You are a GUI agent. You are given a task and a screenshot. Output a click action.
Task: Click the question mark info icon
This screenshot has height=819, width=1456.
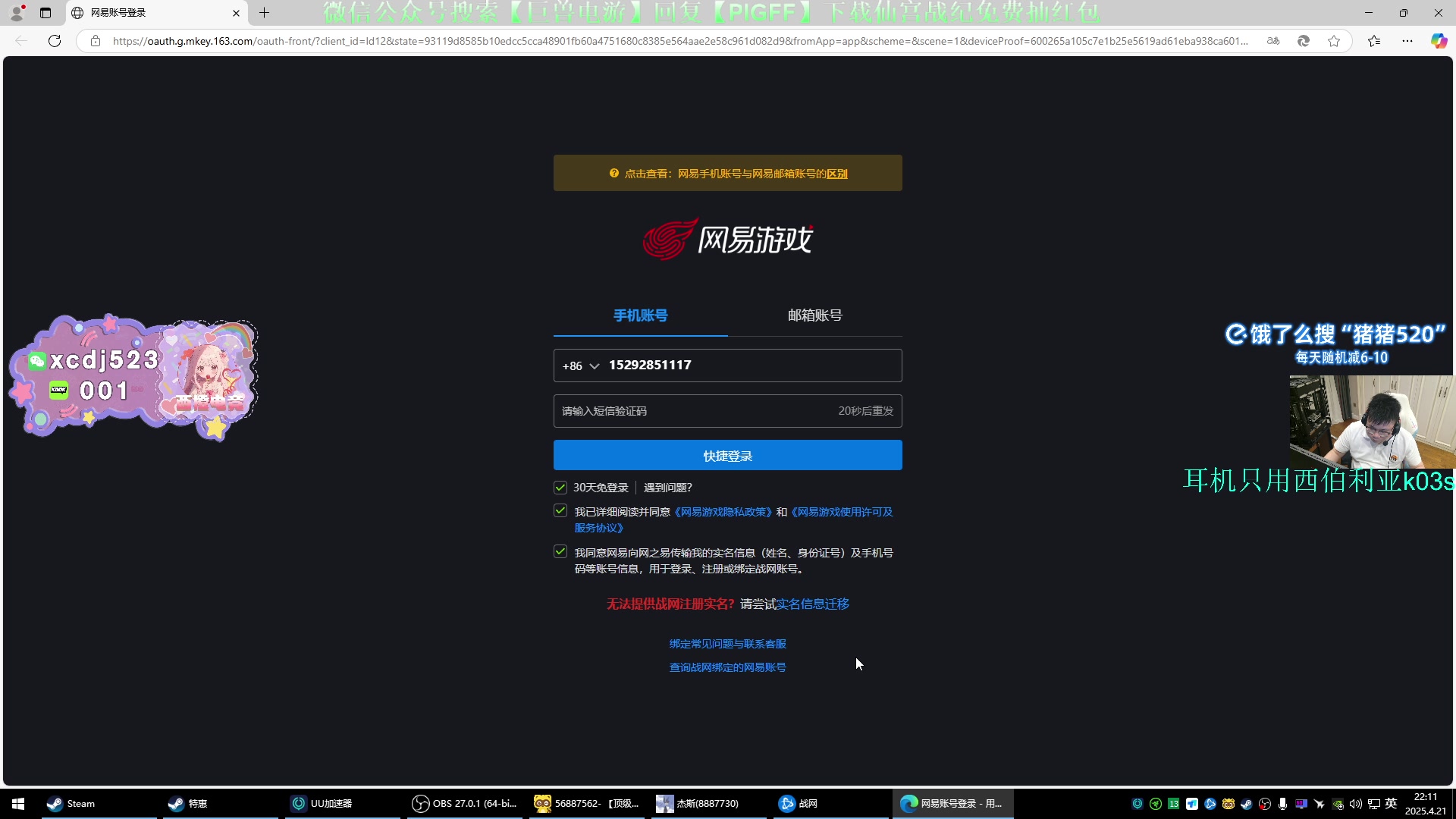614,174
